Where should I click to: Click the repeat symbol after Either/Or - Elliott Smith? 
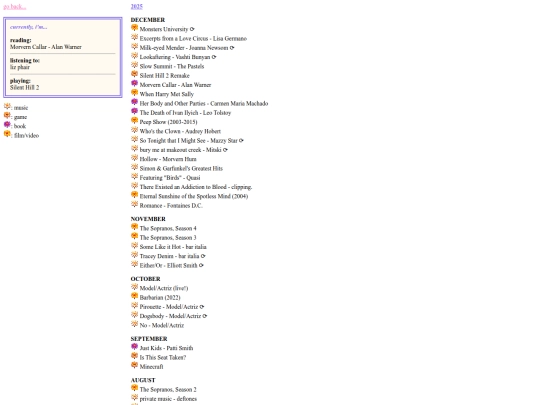pos(201,266)
